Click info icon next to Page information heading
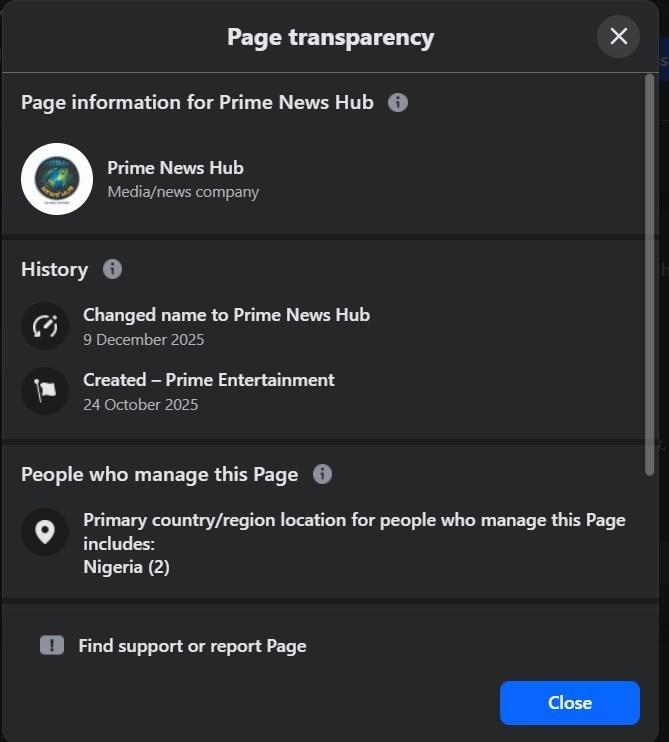The width and height of the screenshot is (669, 742). tap(398, 102)
